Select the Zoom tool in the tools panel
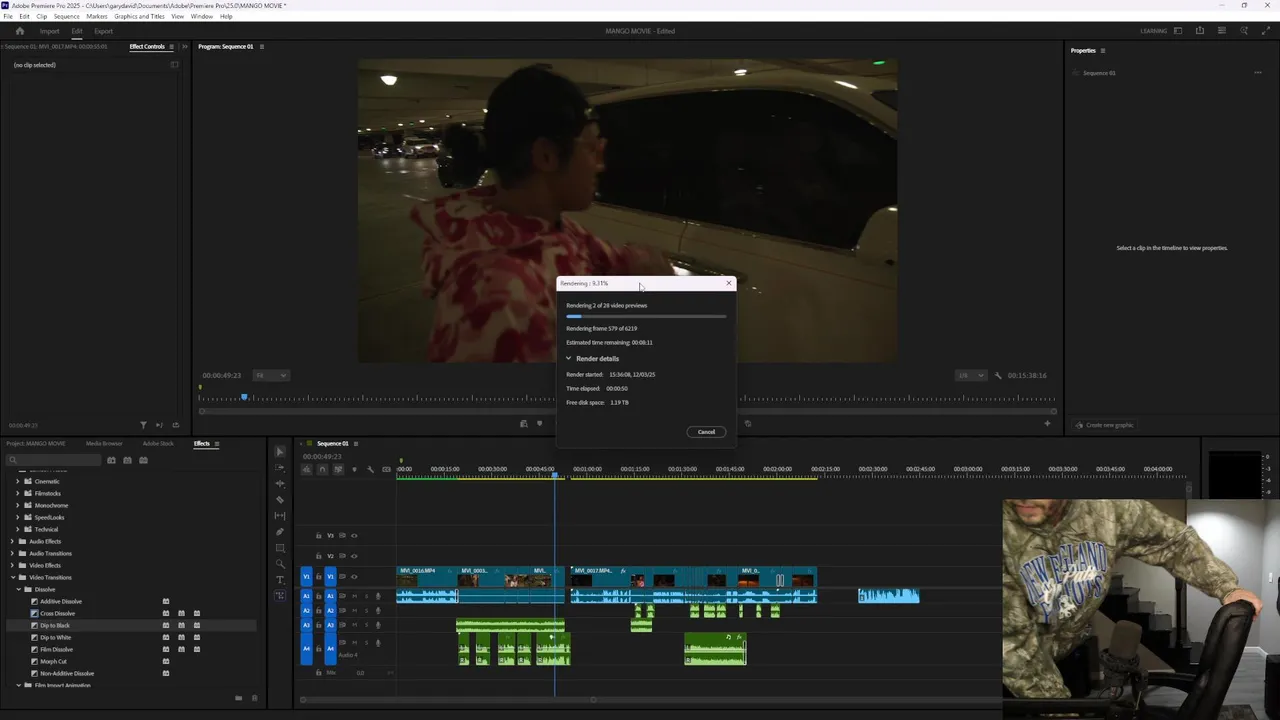 tap(280, 564)
